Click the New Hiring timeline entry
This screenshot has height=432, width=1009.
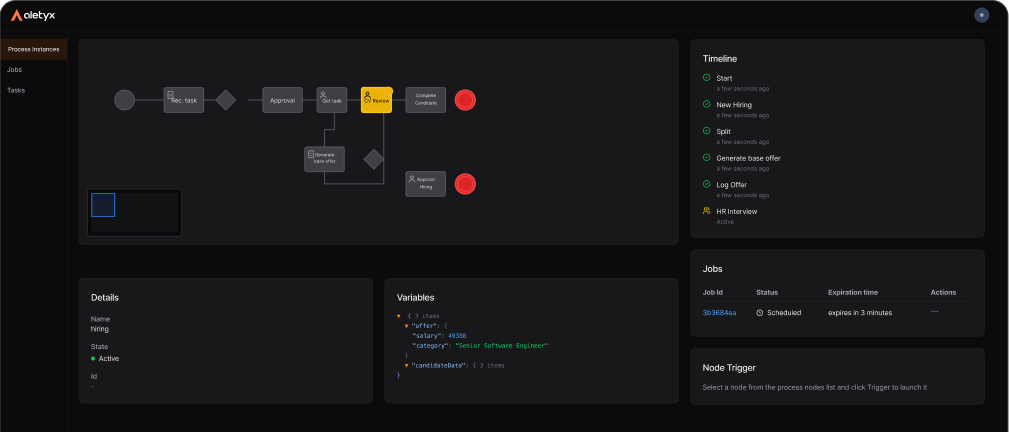tap(734, 104)
